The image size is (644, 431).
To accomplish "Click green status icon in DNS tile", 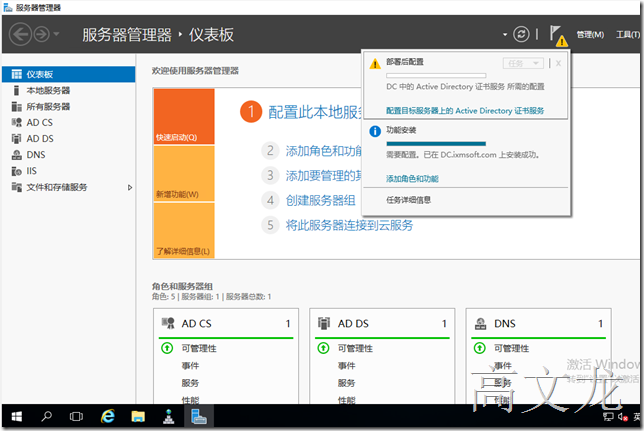I will tap(480, 348).
